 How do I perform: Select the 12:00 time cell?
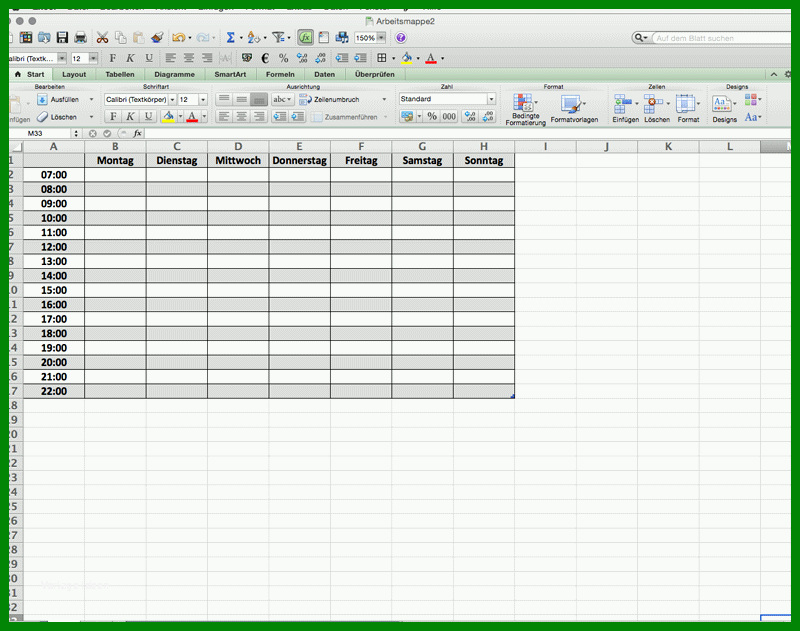click(x=54, y=247)
